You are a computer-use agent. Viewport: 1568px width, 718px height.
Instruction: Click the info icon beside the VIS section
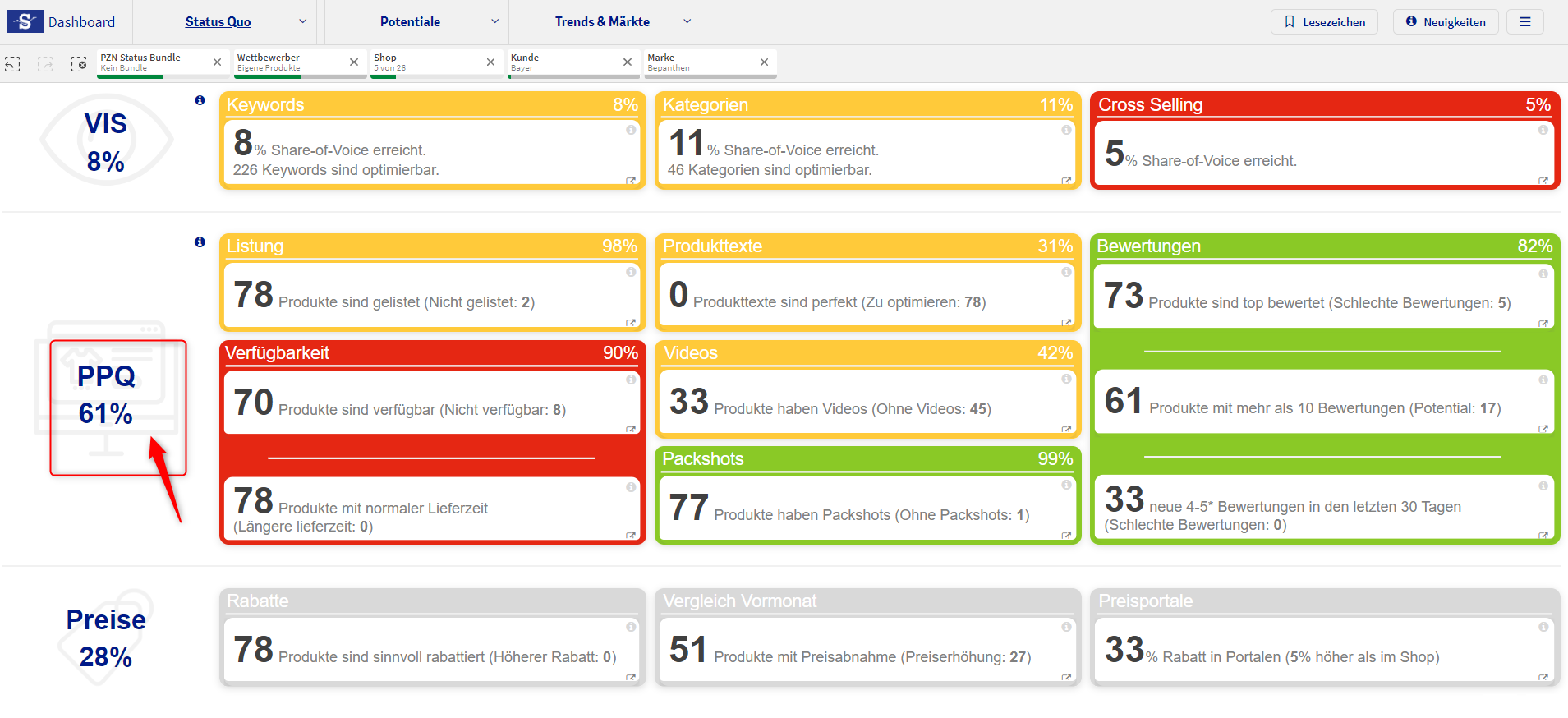(x=200, y=100)
